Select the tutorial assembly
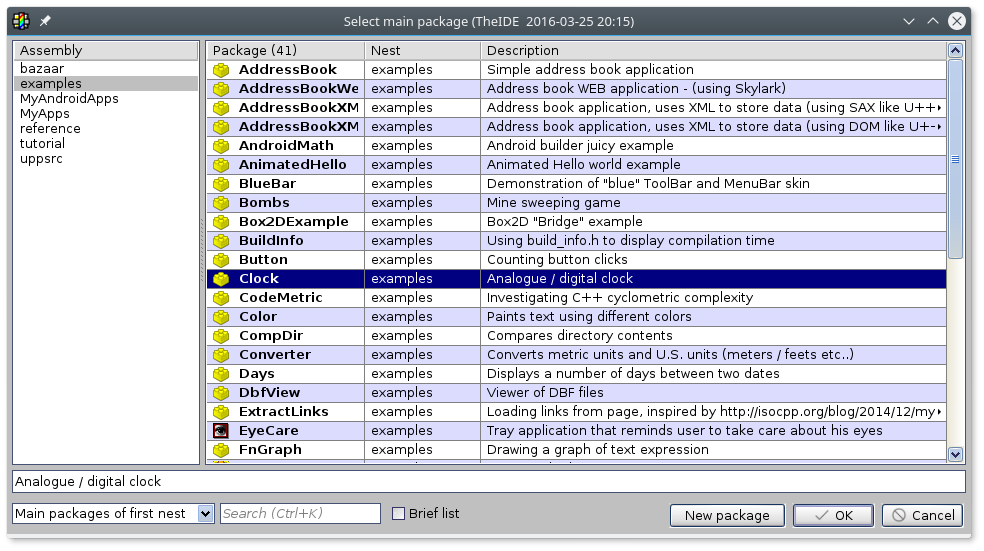 click(43, 144)
